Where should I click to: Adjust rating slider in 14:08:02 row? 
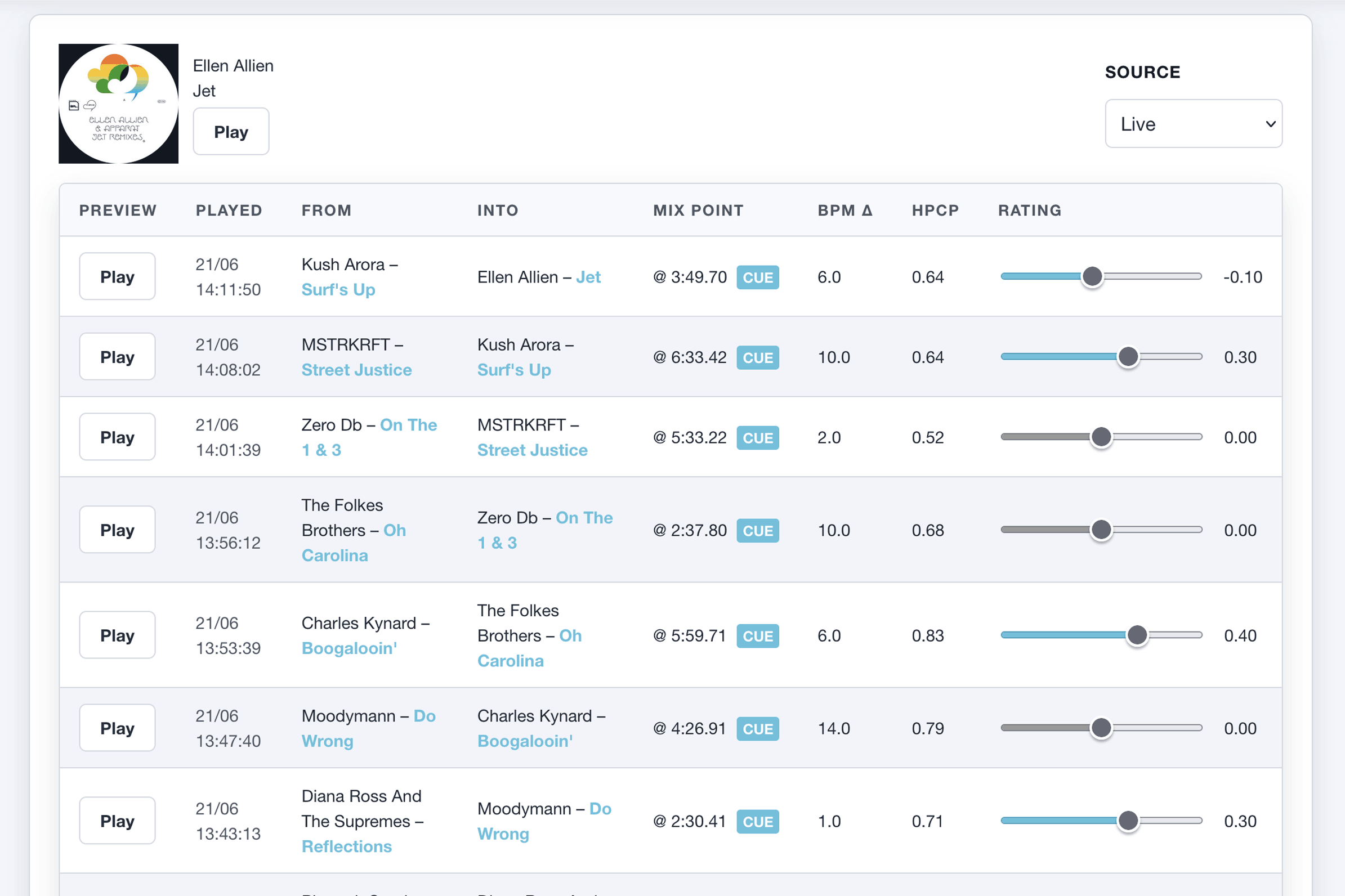coord(1101,357)
